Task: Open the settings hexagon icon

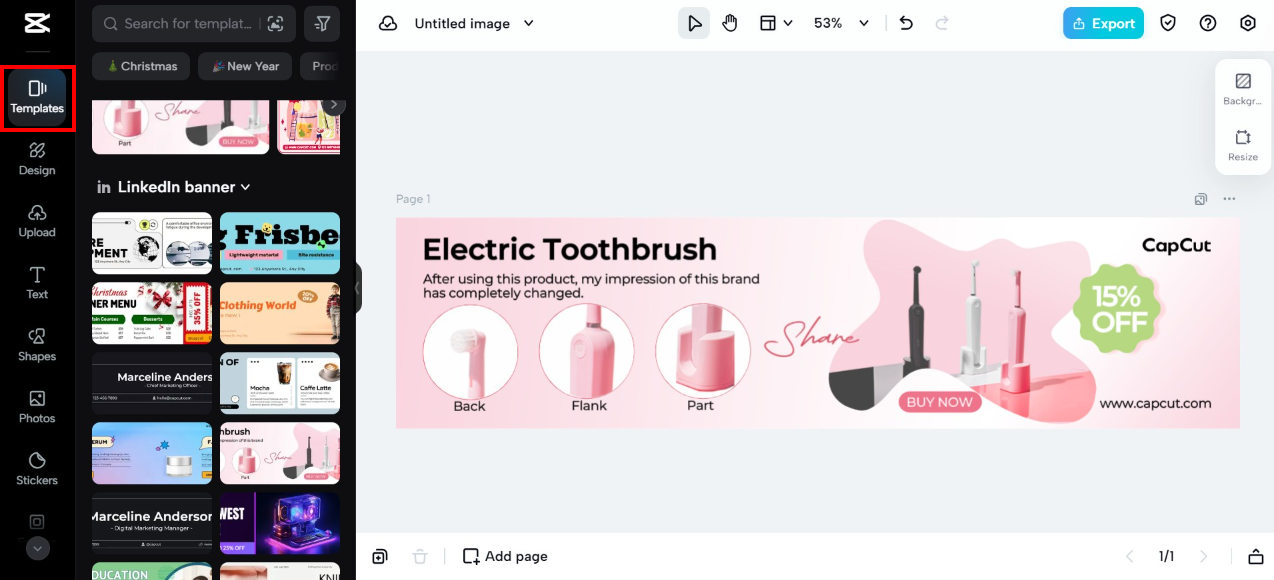Action: tap(1248, 23)
